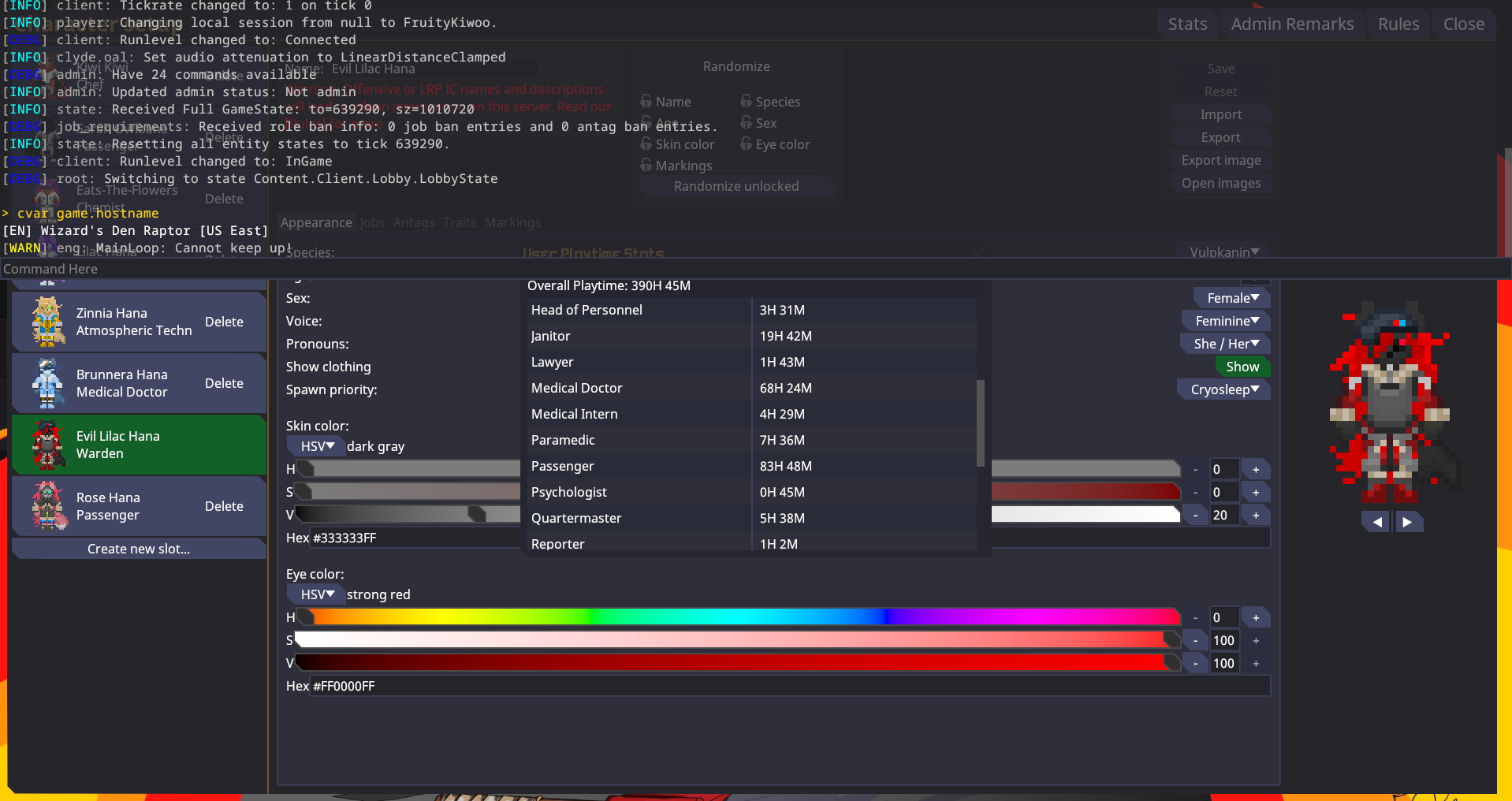Increase skin color hue with plus button

(x=1256, y=470)
